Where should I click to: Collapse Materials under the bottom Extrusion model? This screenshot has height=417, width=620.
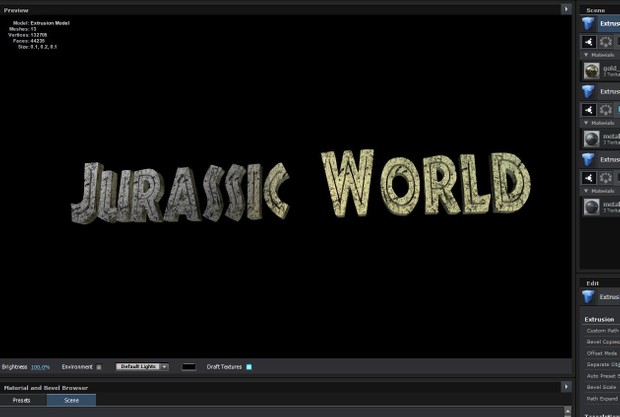coord(586,191)
